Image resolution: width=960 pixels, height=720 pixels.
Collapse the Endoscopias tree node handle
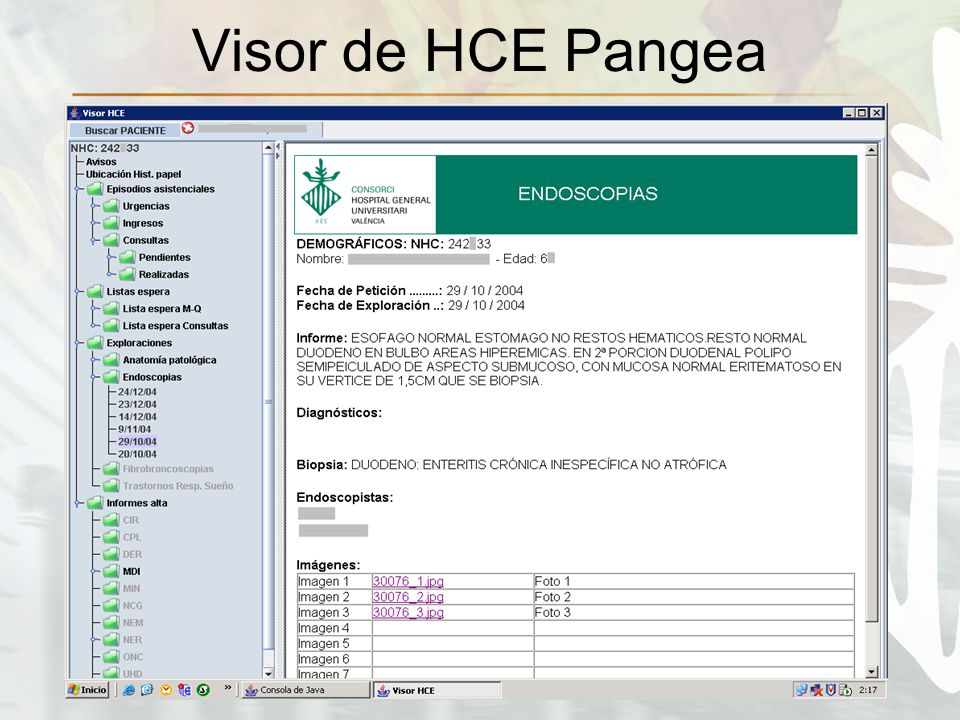pos(94,377)
